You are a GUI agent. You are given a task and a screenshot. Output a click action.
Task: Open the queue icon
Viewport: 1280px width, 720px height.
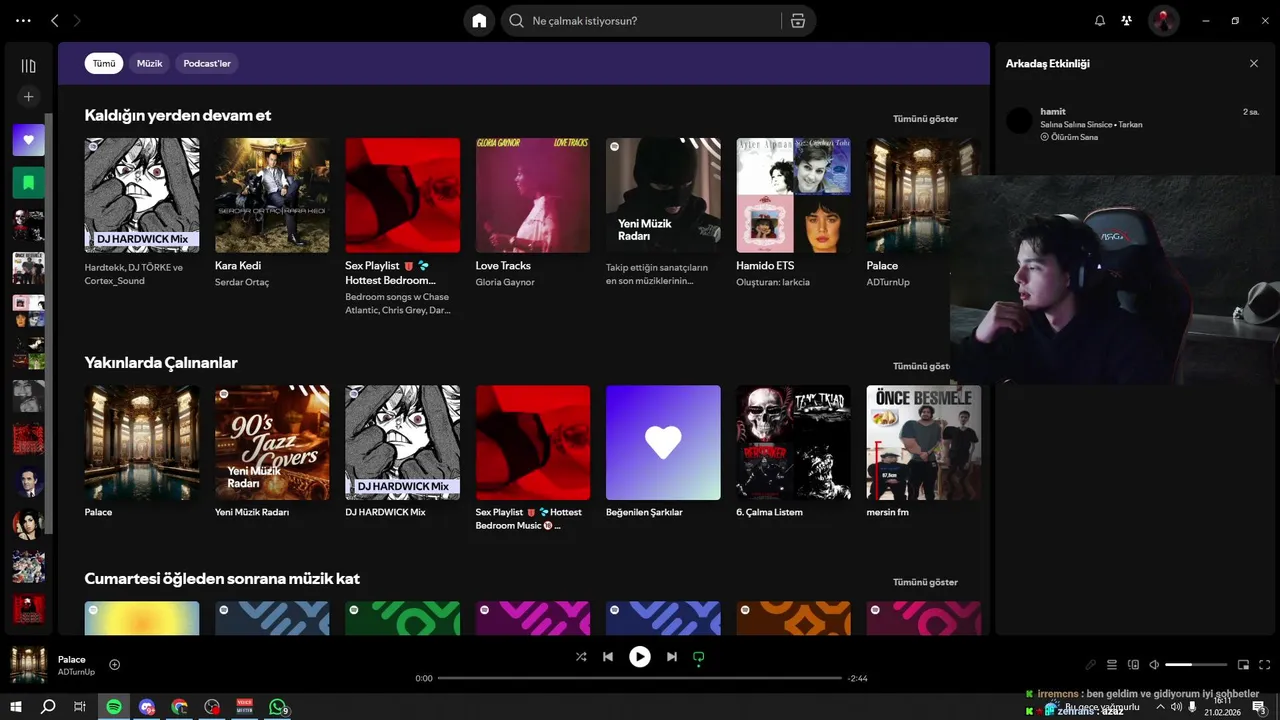click(1111, 665)
